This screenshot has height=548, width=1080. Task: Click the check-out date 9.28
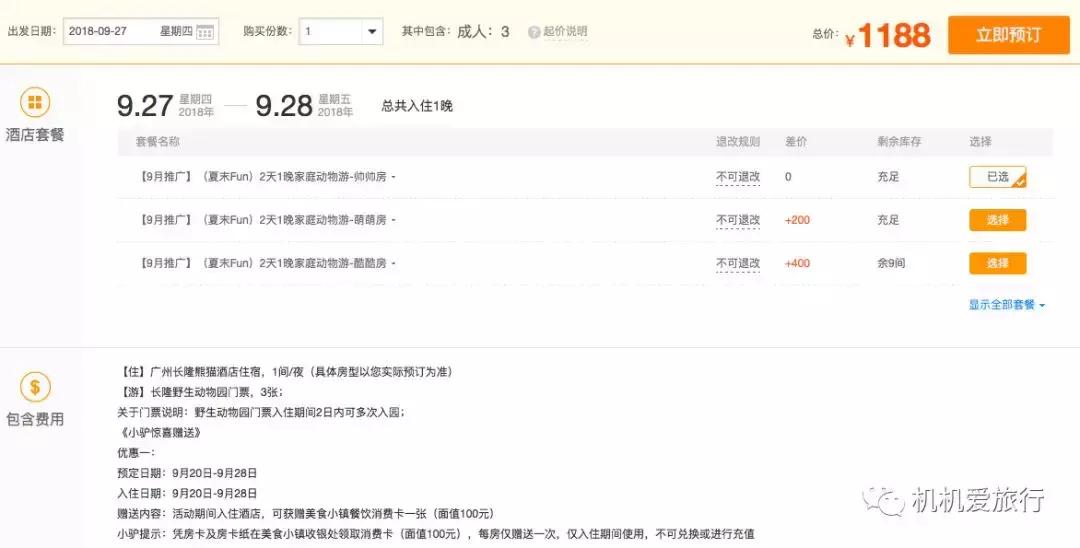284,105
